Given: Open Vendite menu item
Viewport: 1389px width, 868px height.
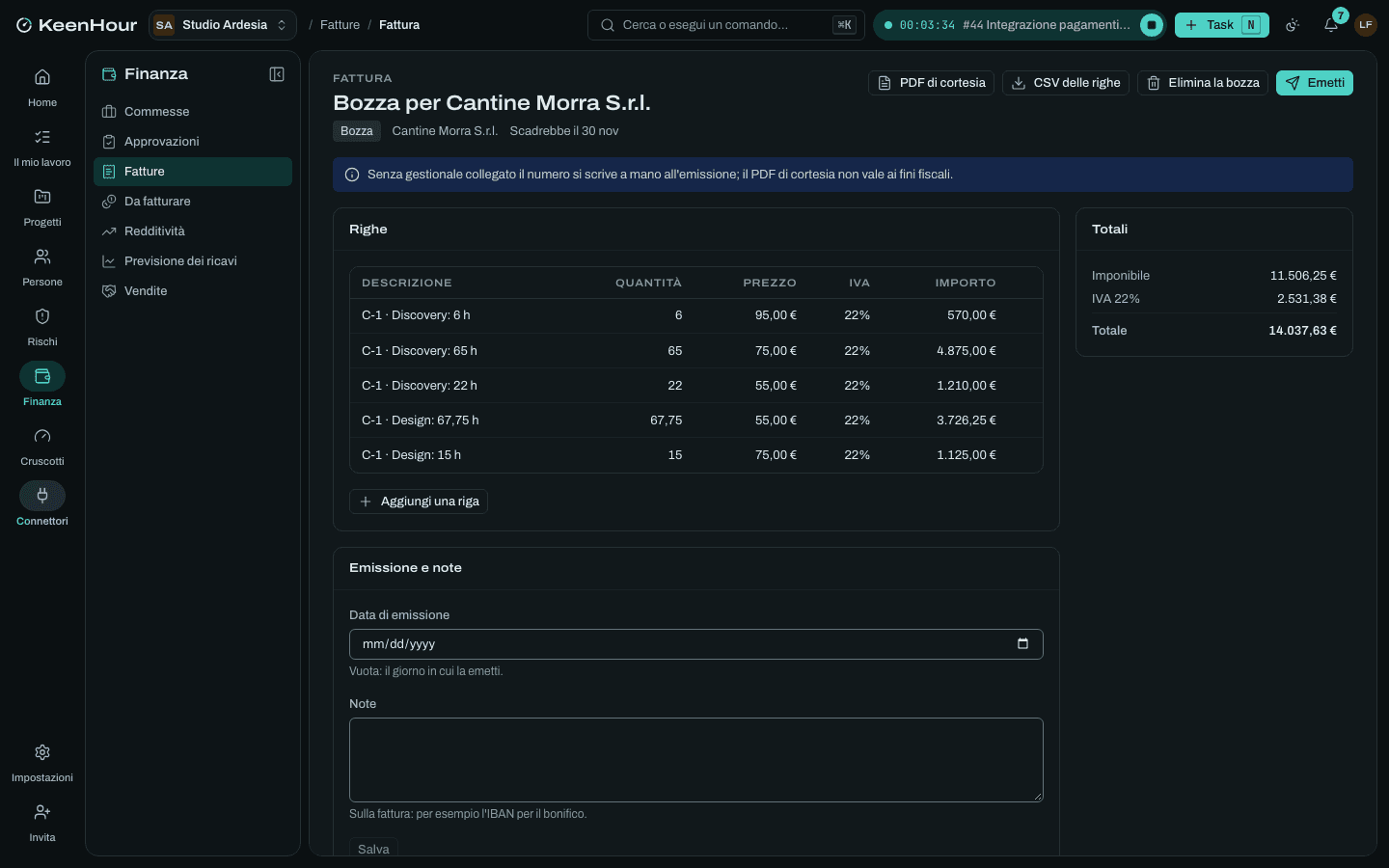Looking at the screenshot, I should point(193,291).
